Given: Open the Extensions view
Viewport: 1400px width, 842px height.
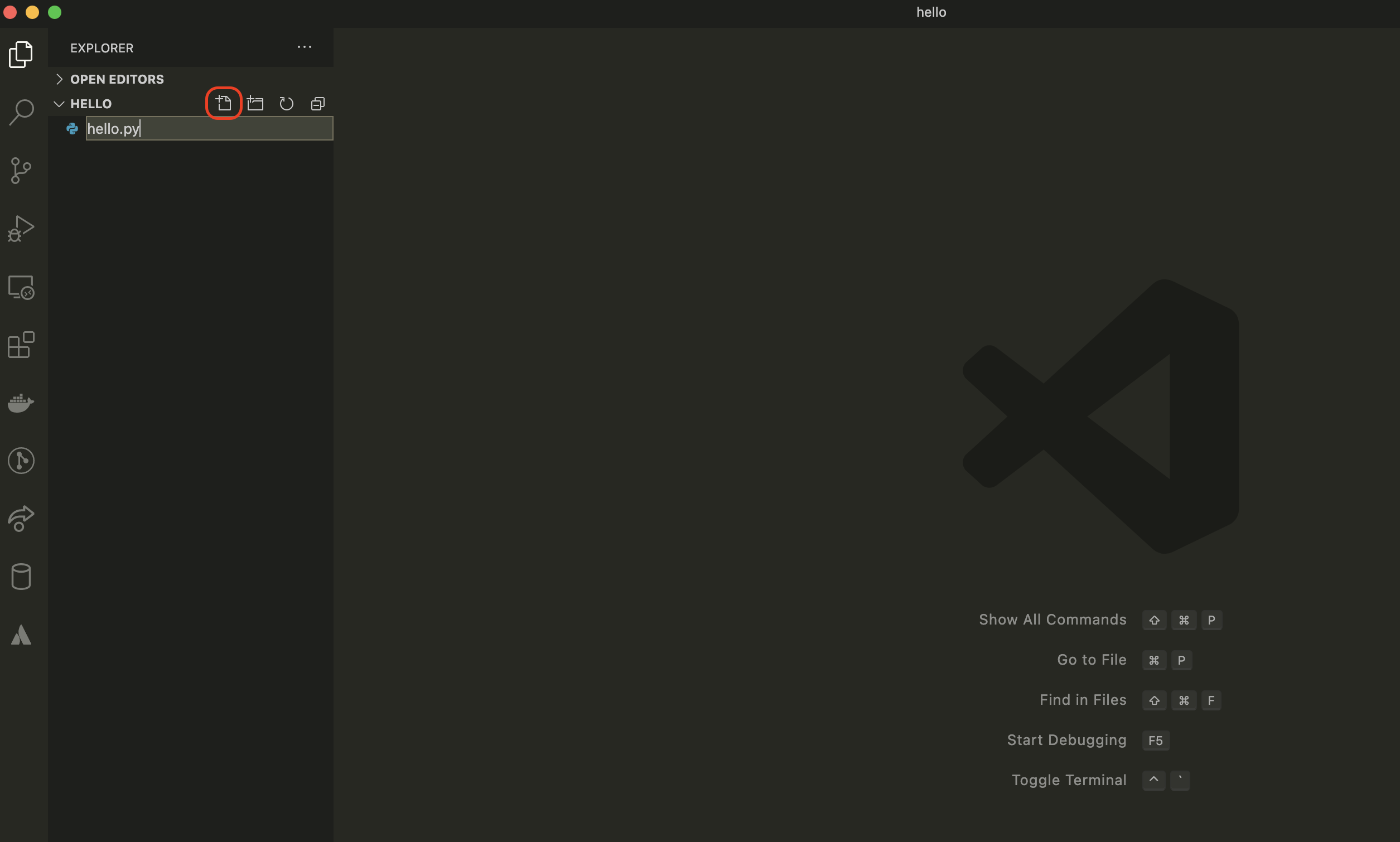Looking at the screenshot, I should [x=22, y=345].
